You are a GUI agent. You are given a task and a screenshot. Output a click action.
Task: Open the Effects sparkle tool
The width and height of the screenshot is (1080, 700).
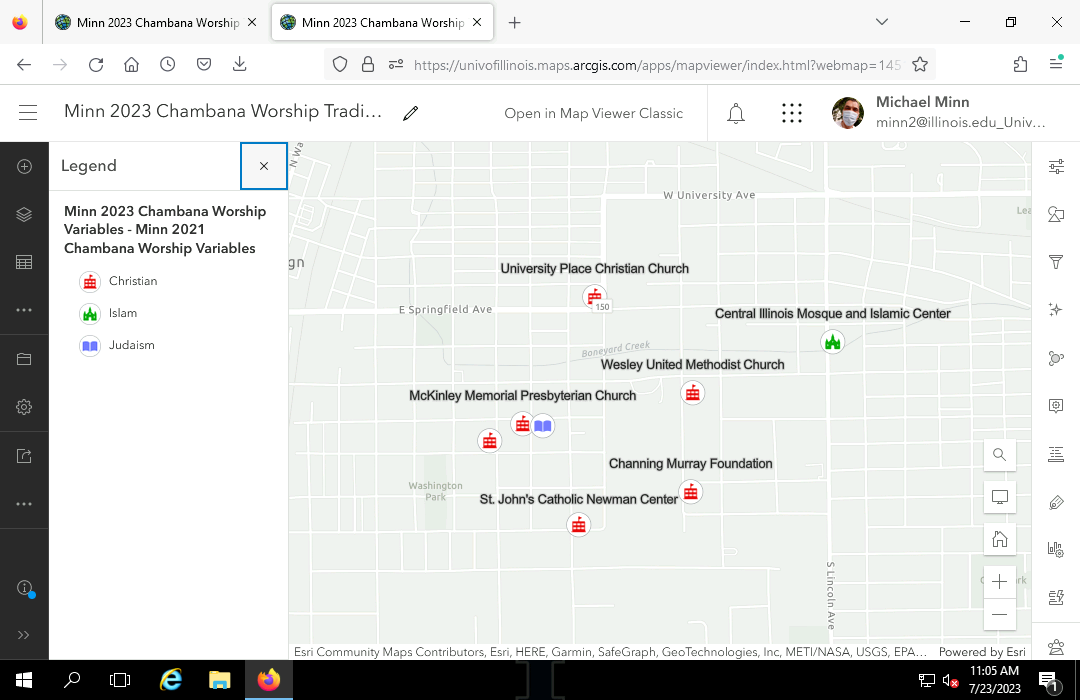coord(1055,310)
